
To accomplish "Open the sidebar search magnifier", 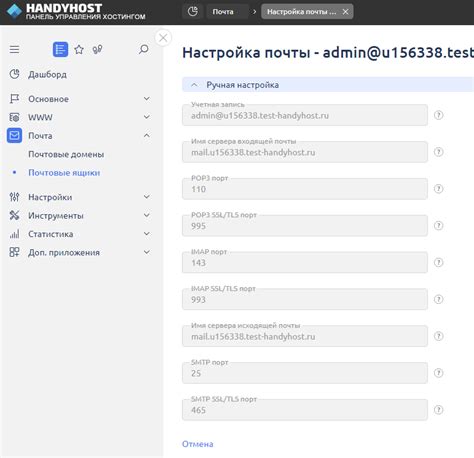I will click(x=144, y=49).
